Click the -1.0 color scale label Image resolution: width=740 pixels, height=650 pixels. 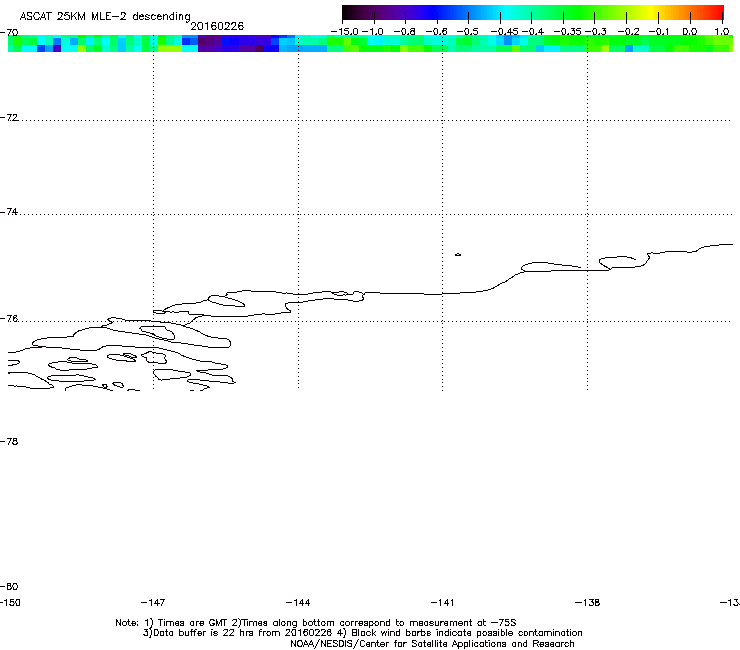pos(373,32)
